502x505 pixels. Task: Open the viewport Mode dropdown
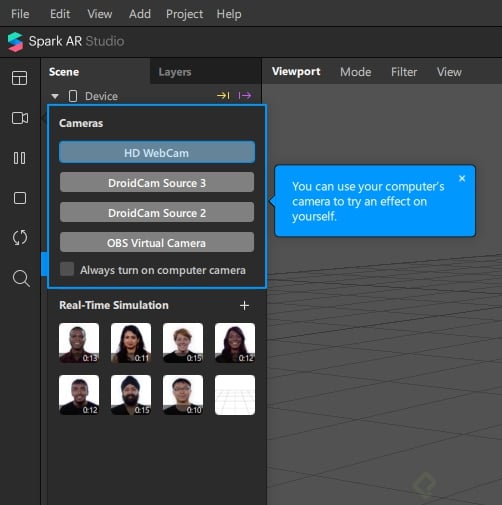coord(355,72)
